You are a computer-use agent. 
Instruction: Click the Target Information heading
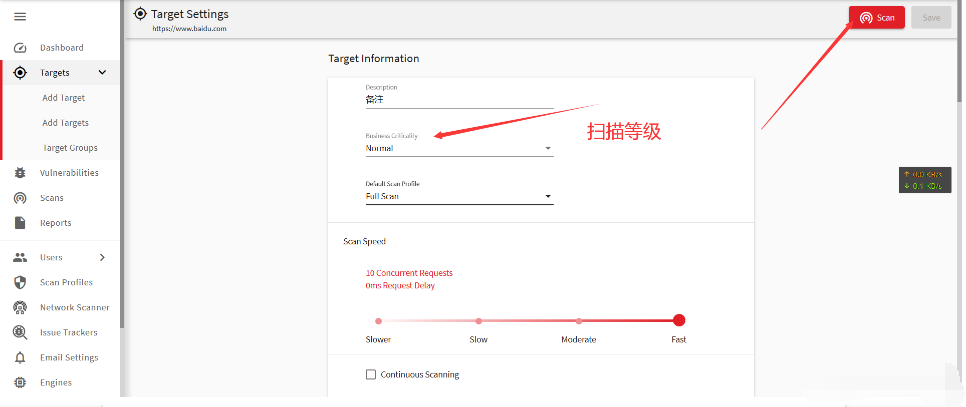(x=374, y=58)
